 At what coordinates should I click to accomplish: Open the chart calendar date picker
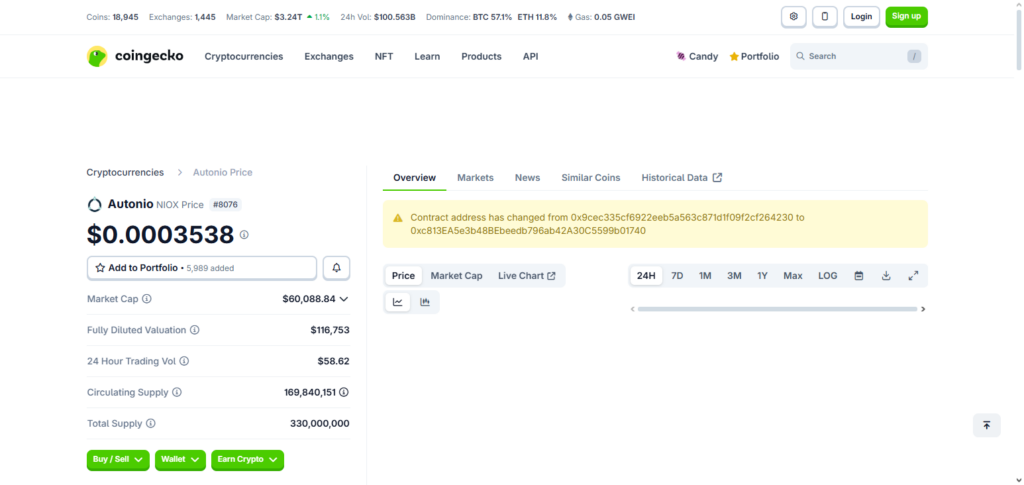click(x=859, y=276)
